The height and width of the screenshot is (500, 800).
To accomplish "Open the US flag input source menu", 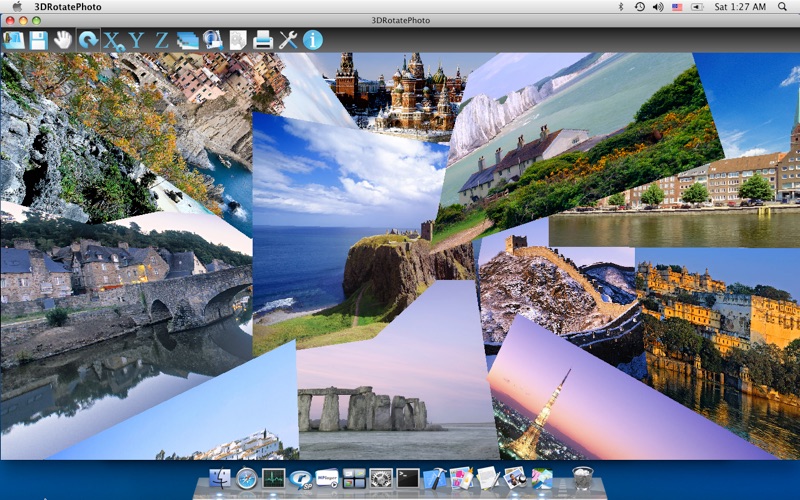I will point(677,7).
